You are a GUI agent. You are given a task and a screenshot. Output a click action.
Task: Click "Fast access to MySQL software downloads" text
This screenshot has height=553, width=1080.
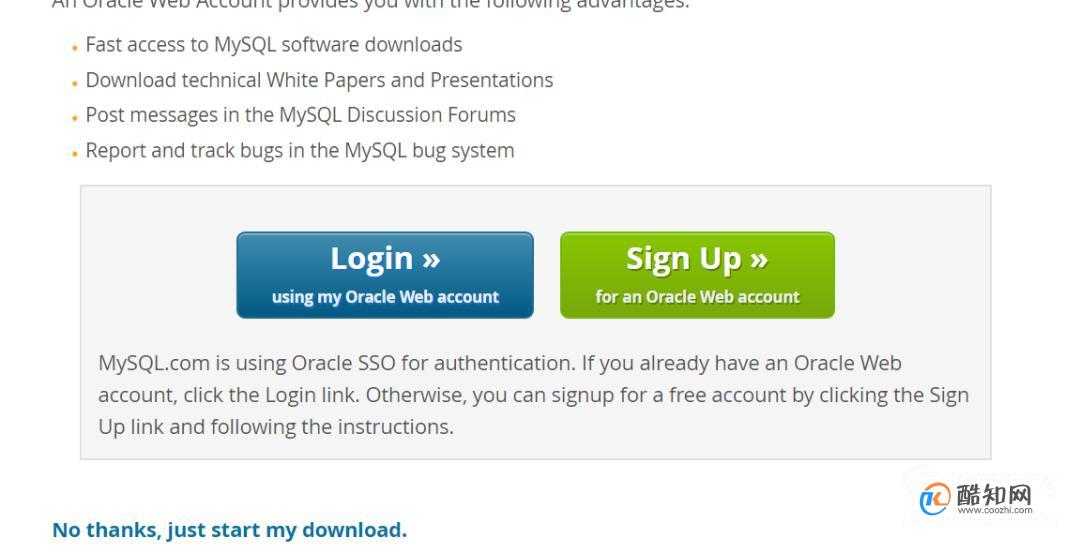(273, 45)
